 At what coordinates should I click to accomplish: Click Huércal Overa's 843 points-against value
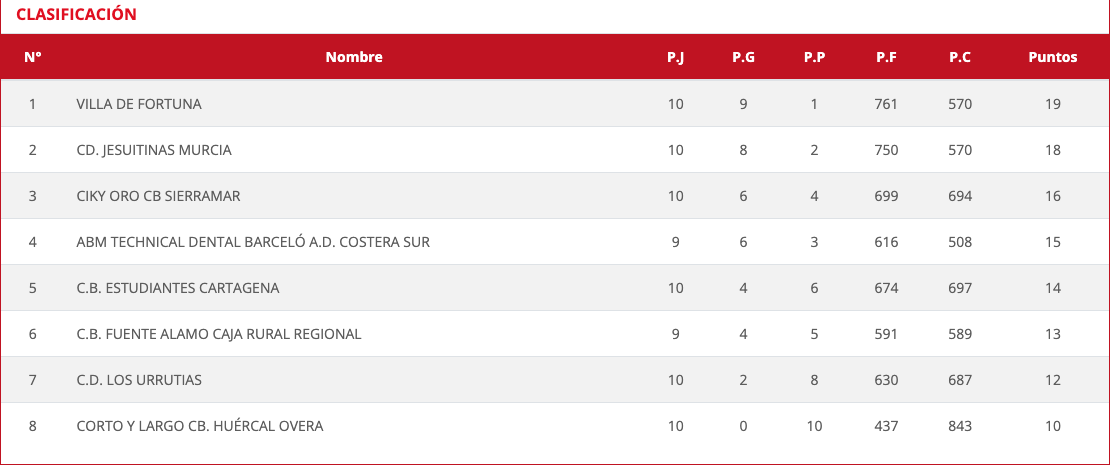[960, 426]
